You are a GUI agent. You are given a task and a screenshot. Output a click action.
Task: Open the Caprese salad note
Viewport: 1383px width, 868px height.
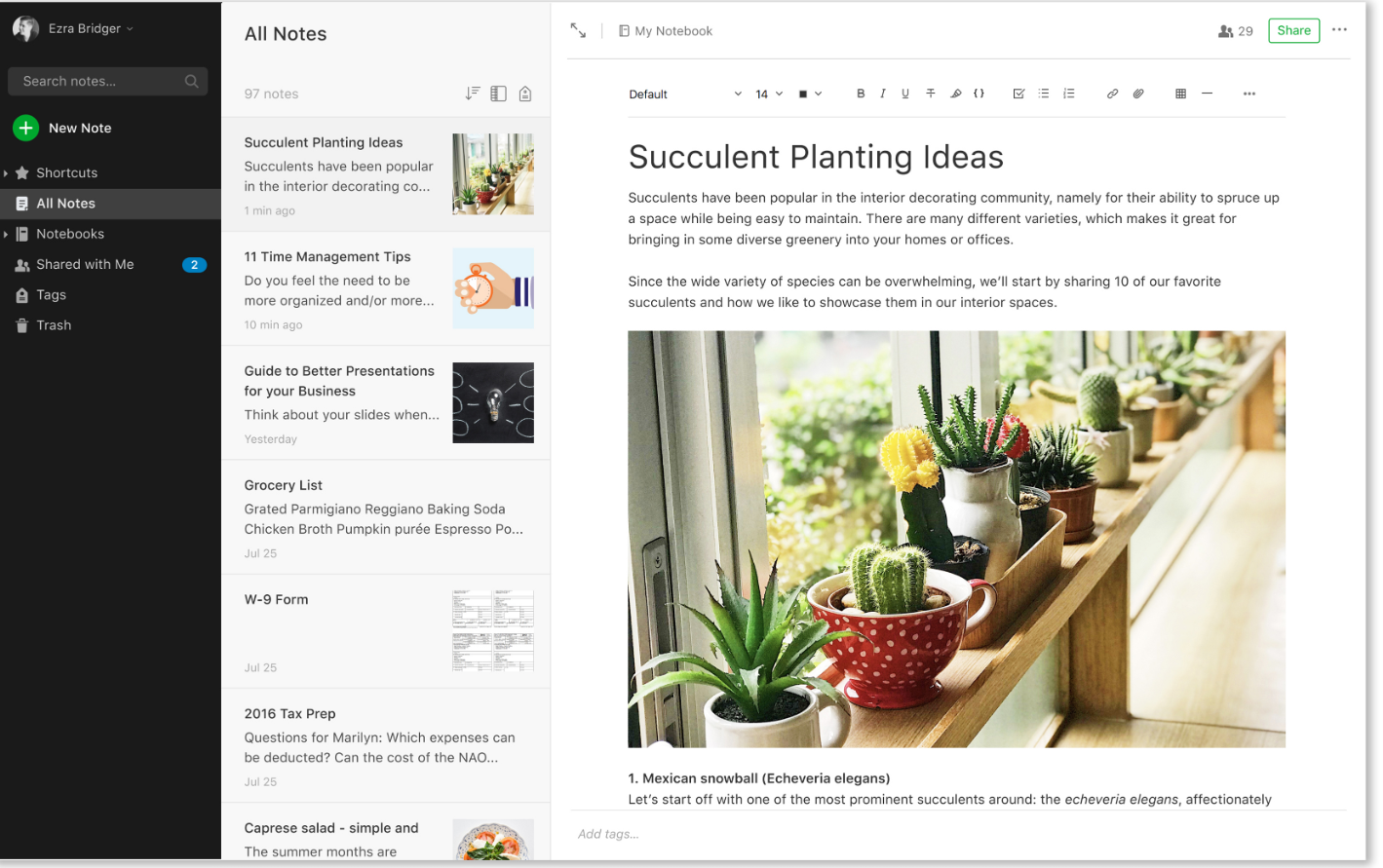tap(386, 832)
